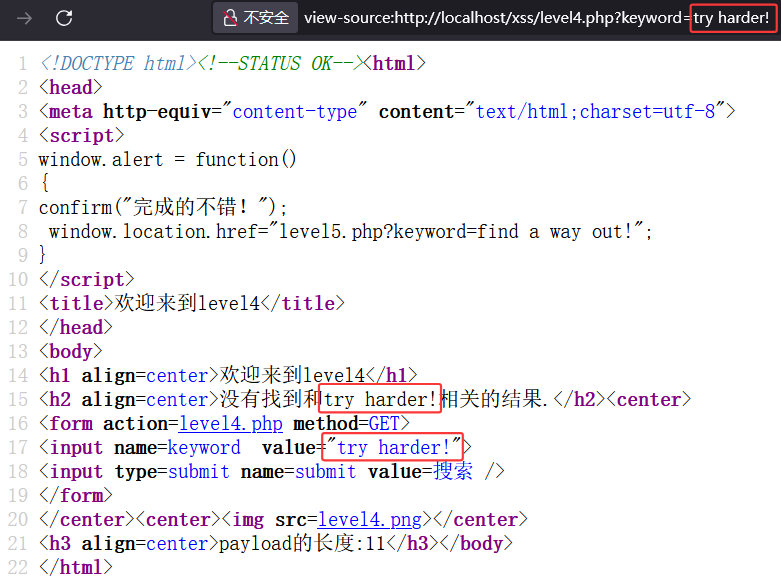Click line number 17 in the gutter
This screenshot has height=579, width=781.
(18, 447)
